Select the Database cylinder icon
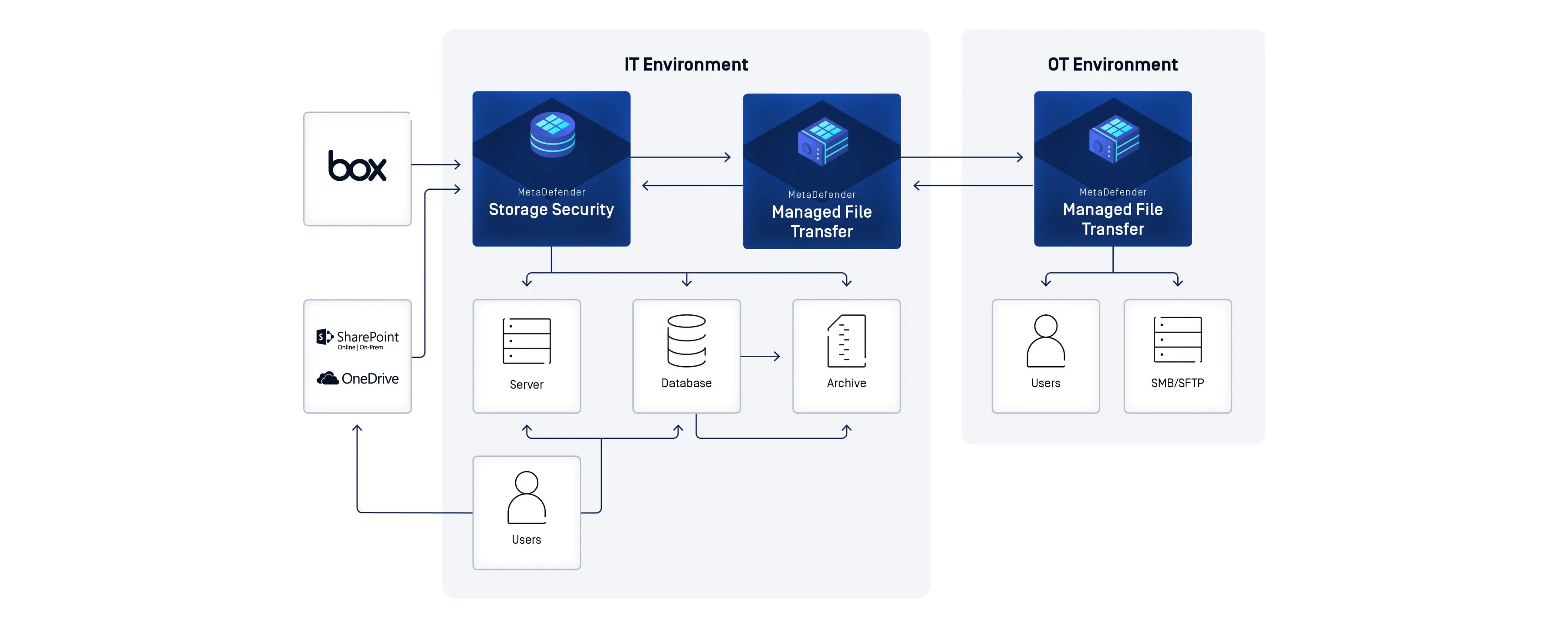The width and height of the screenshot is (1568, 627). pos(686,340)
